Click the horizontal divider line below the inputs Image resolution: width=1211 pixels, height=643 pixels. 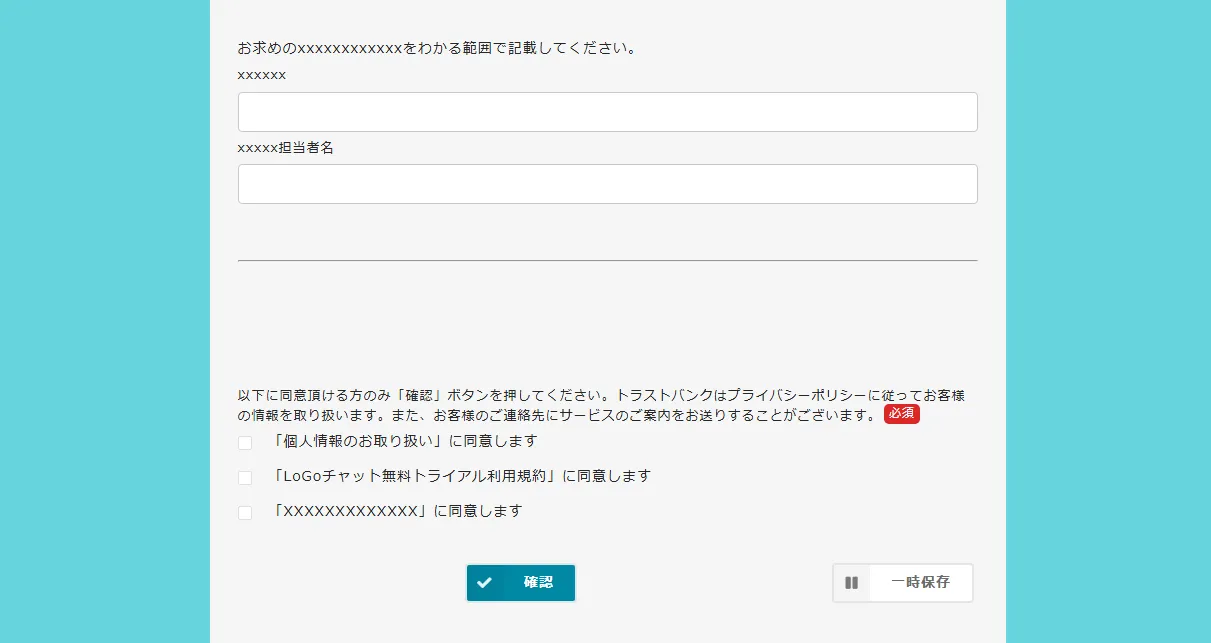coord(607,260)
